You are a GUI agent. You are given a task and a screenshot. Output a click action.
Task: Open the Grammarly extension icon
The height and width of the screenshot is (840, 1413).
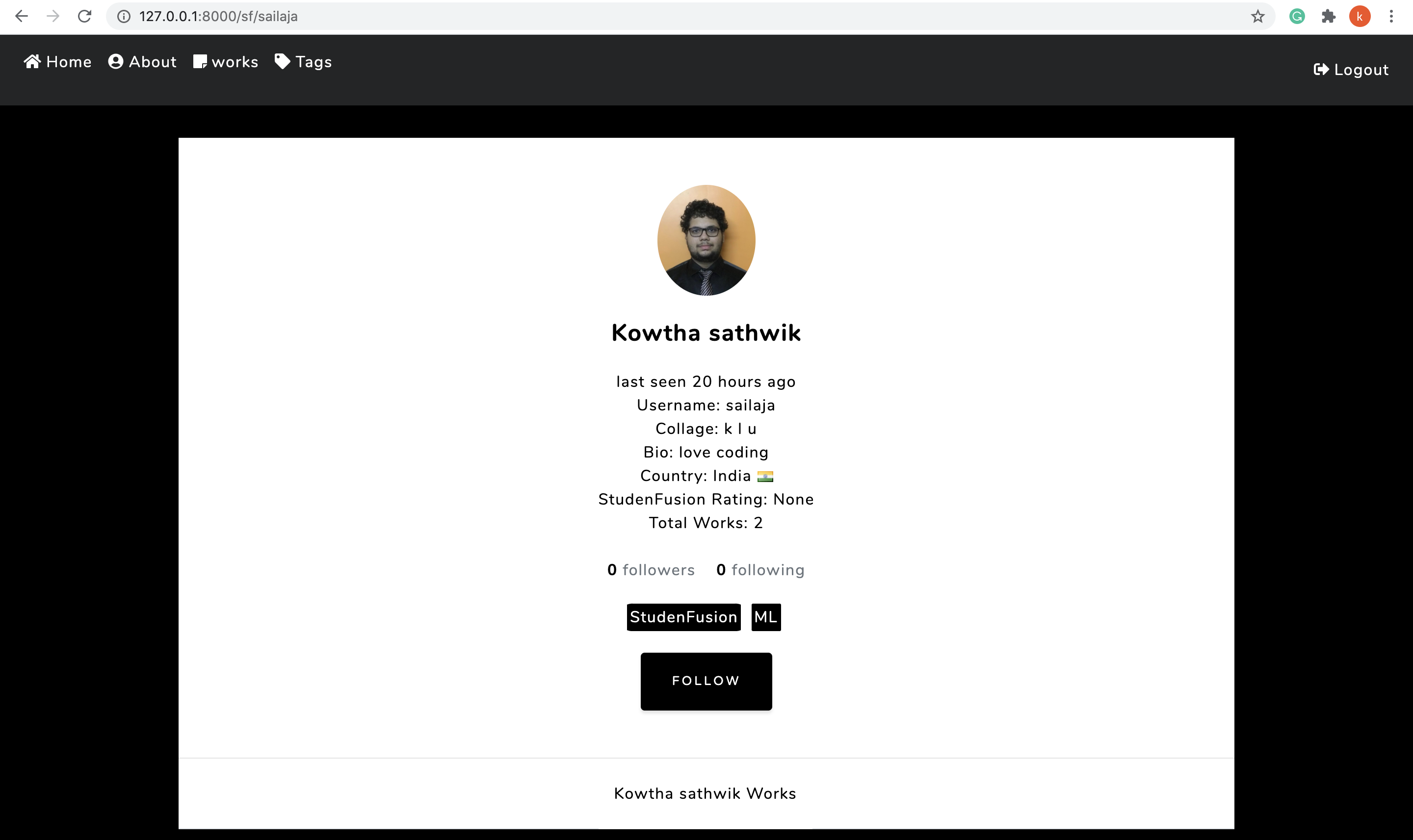pyautogui.click(x=1297, y=16)
